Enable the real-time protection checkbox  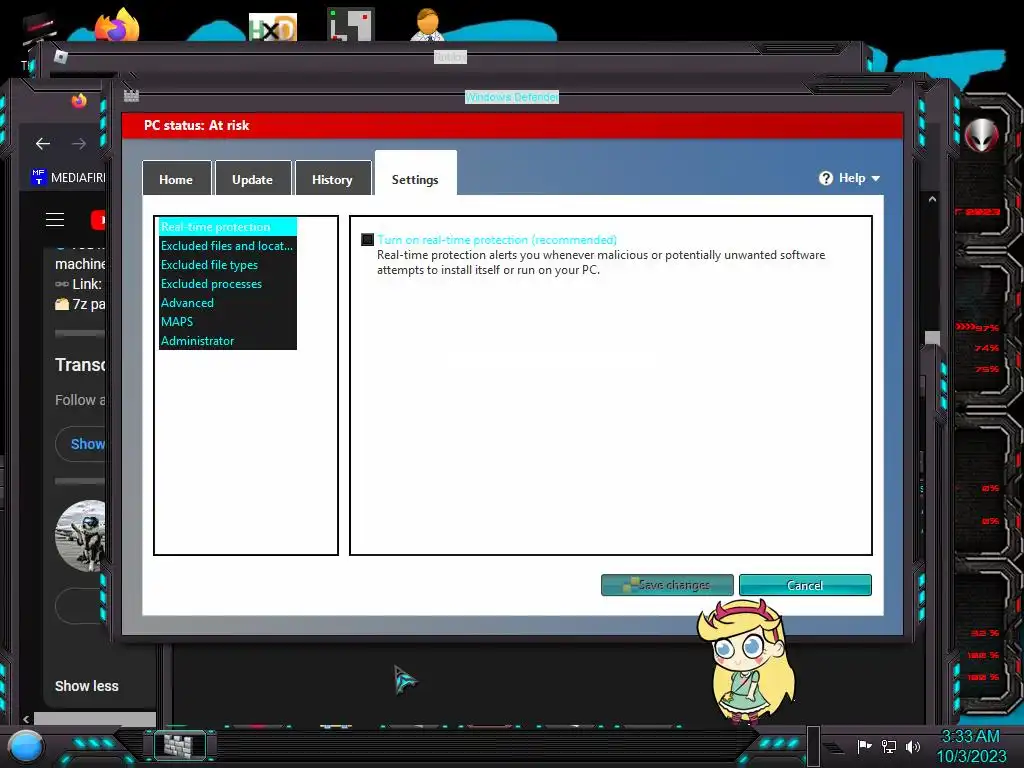pos(368,240)
